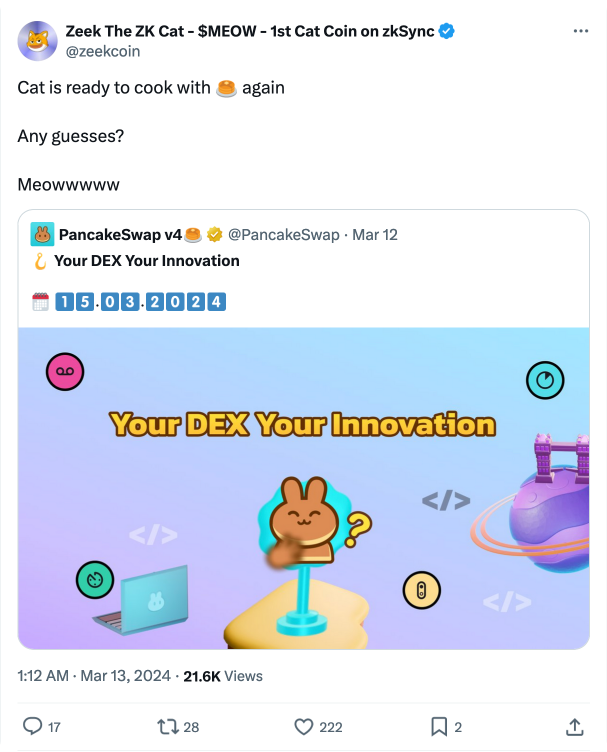Click the 222 likes count
Screen dimensions: 607x752
[x=331, y=727]
